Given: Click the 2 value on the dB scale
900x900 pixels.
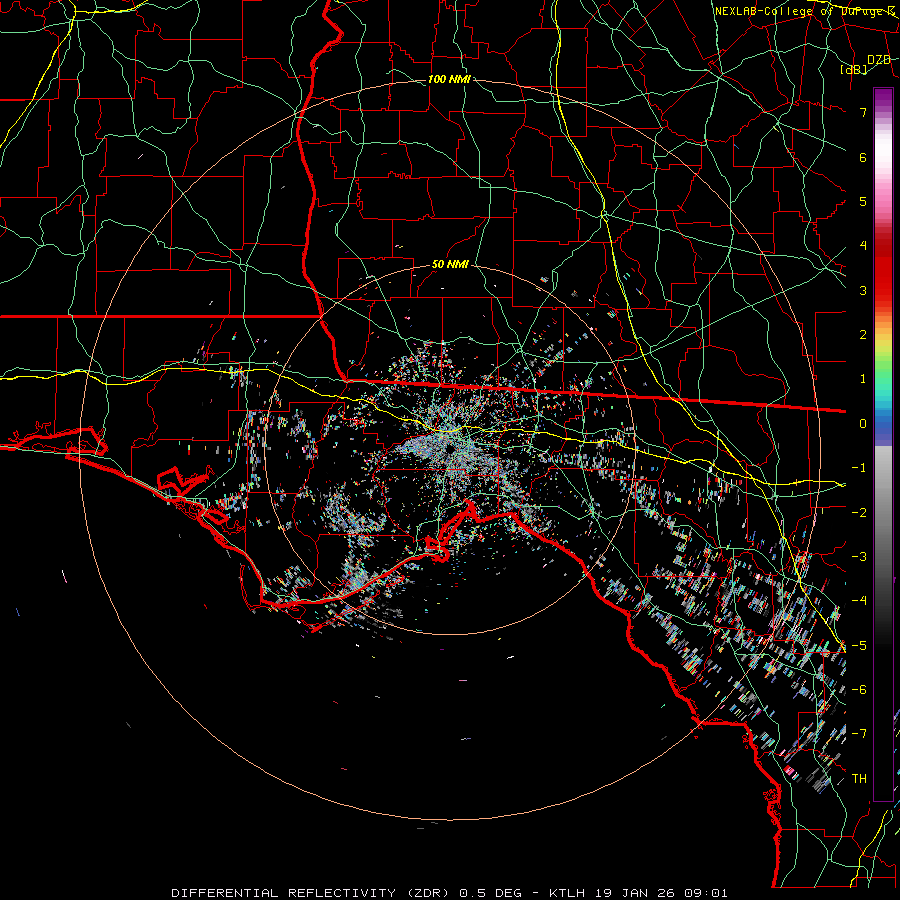Looking at the screenshot, I should (x=863, y=335).
